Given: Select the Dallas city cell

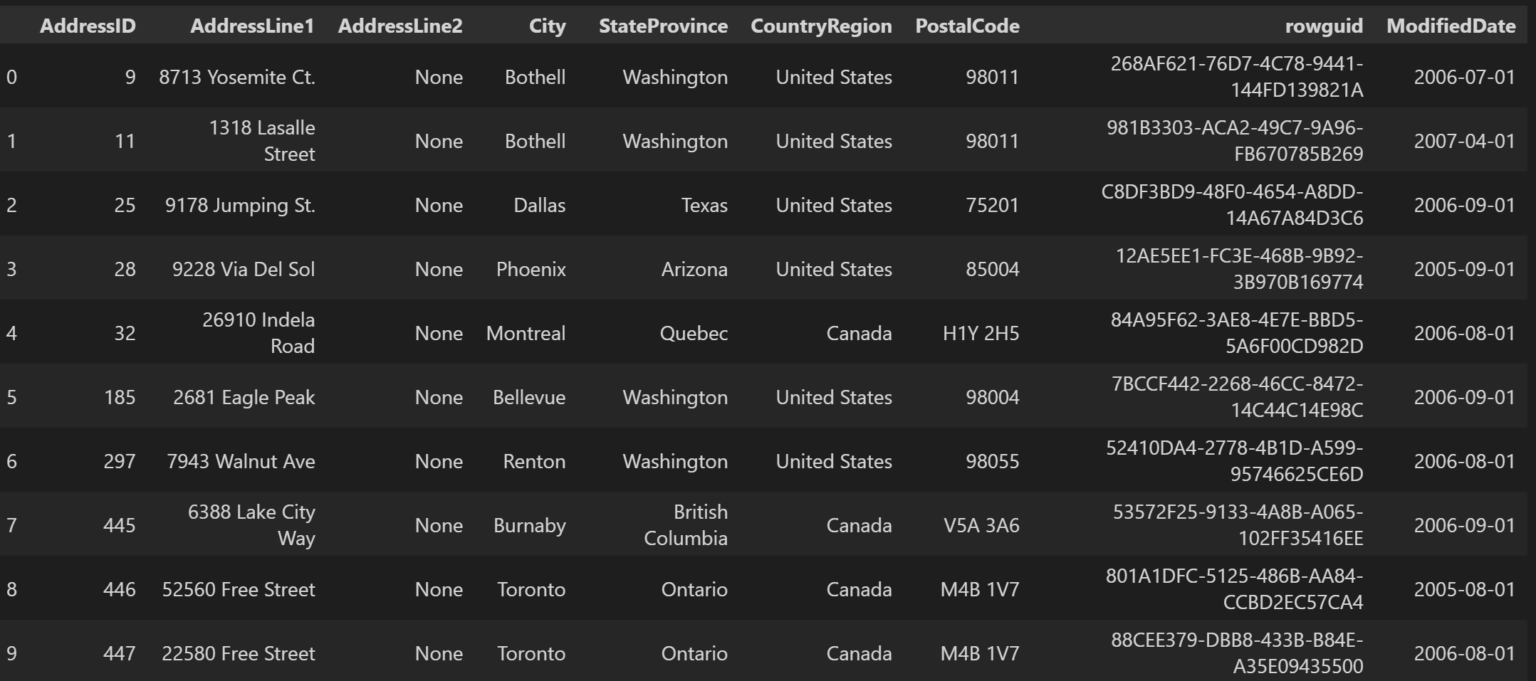Looking at the screenshot, I should click(x=539, y=206).
